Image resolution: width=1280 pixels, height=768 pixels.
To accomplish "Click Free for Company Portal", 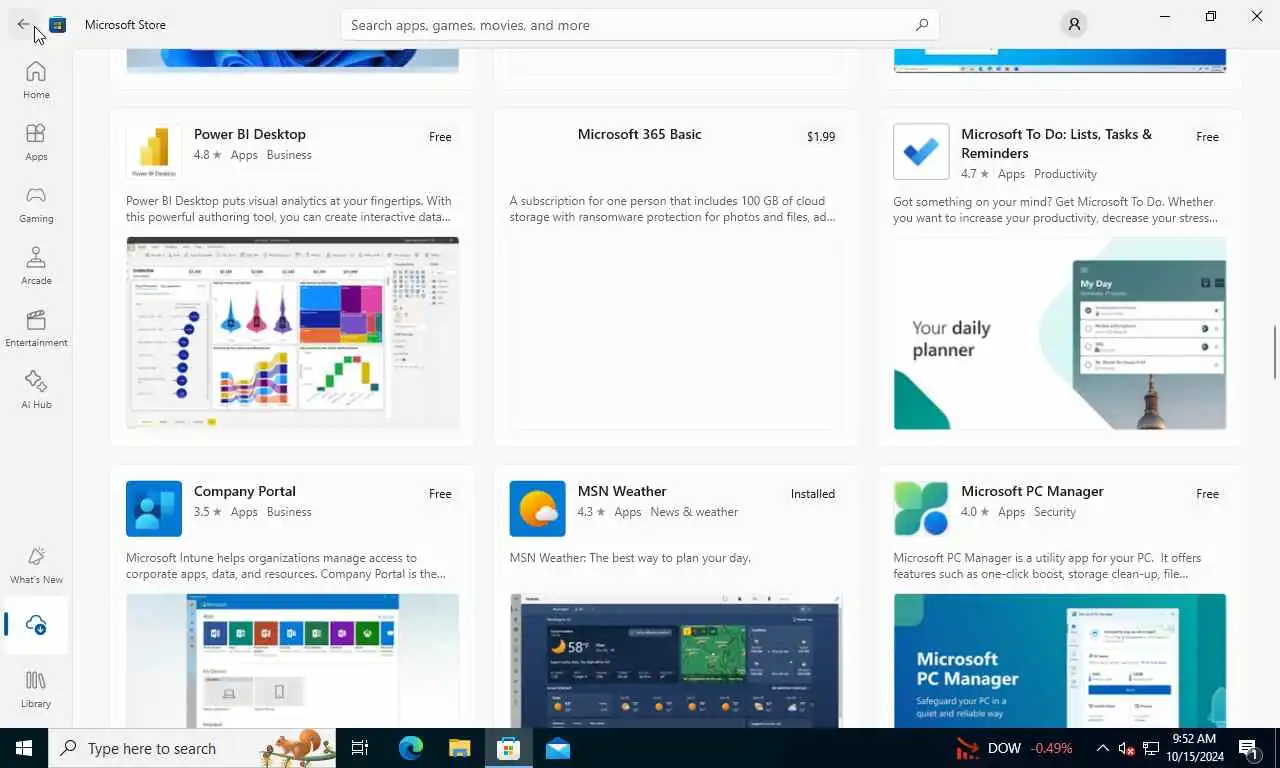I will (440, 494).
